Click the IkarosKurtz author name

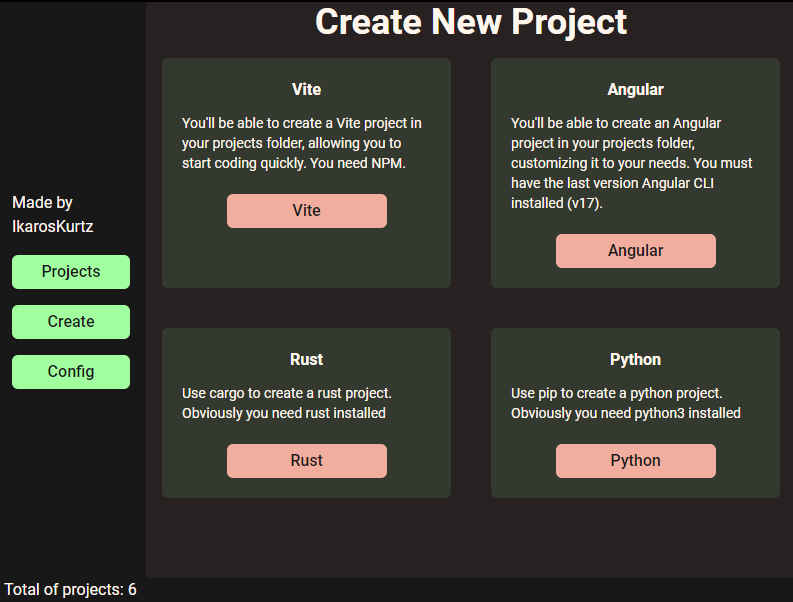coord(53,227)
